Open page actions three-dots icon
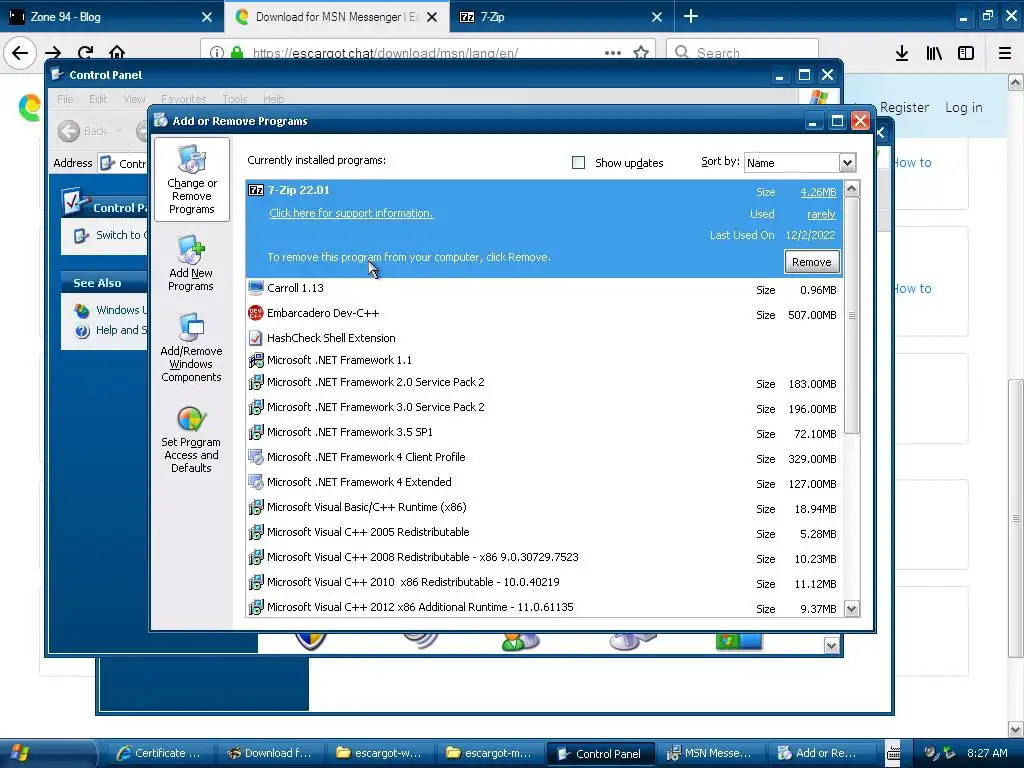This screenshot has height=768, width=1024. [613, 53]
